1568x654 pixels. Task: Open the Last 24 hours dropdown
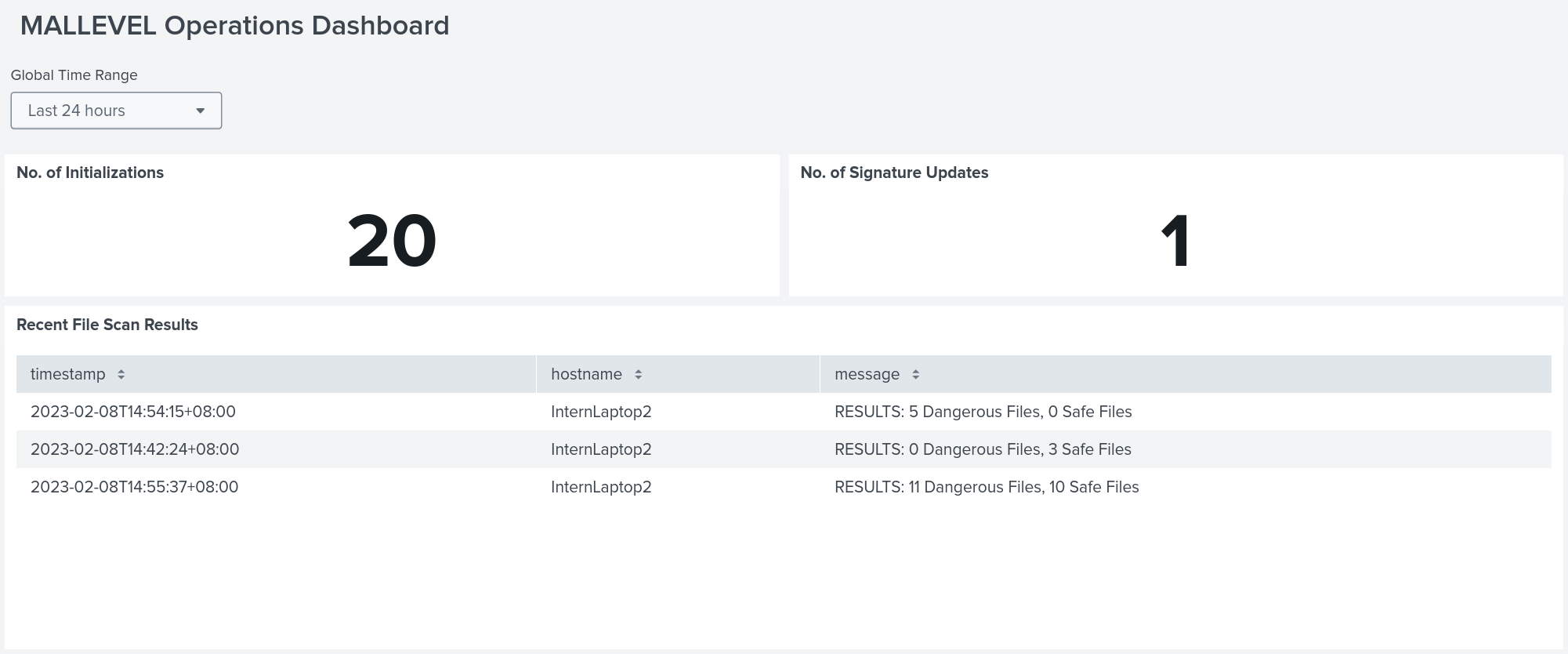tap(116, 111)
